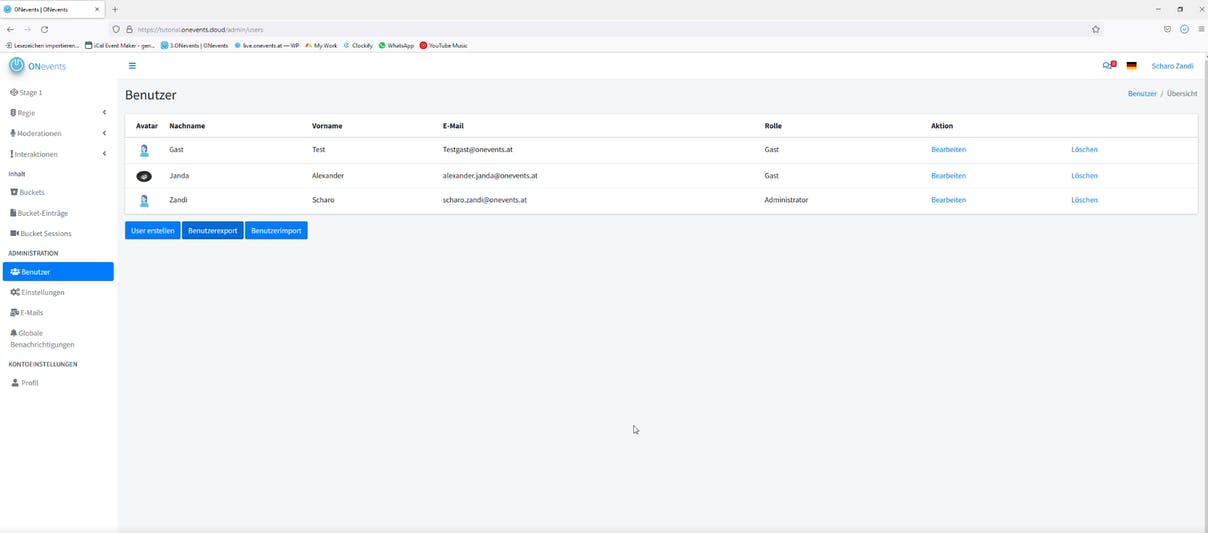This screenshot has height=533, width=1208.
Task: Switch language via the German flag icon
Action: (x=1131, y=66)
